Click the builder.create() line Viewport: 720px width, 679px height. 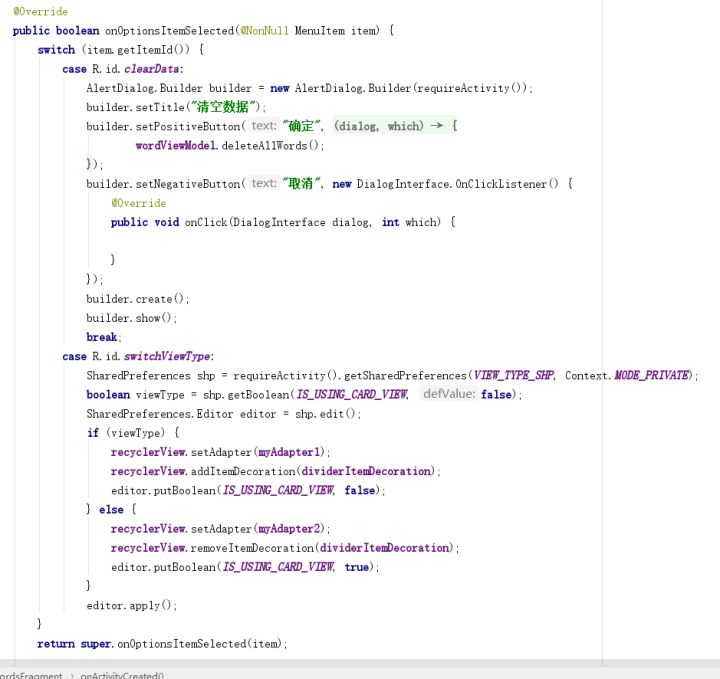tap(137, 299)
